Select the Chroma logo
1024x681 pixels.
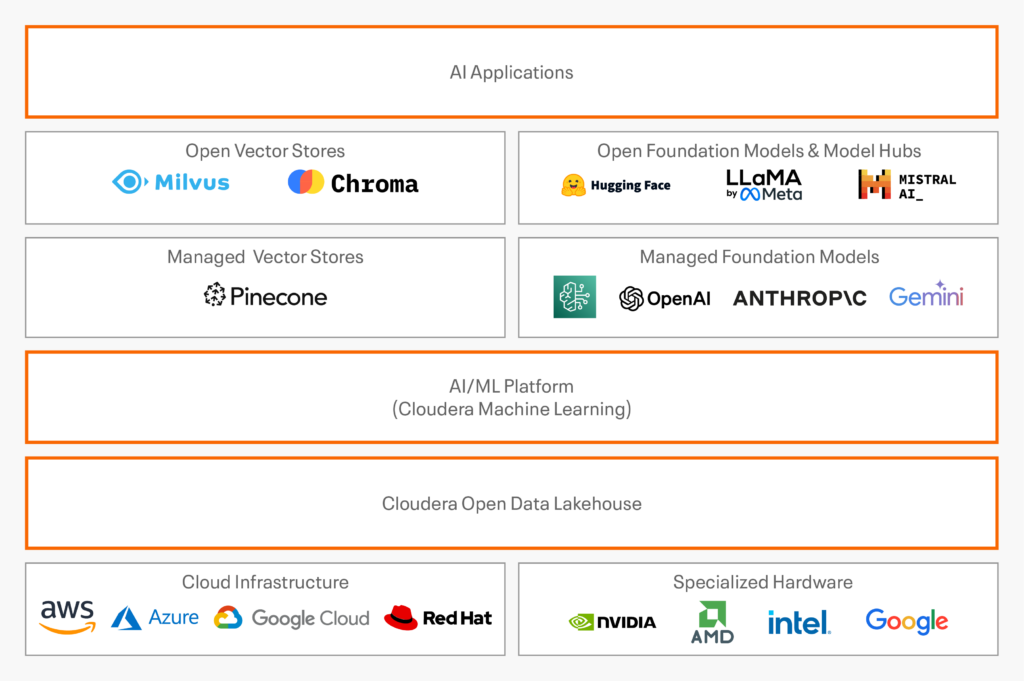pos(353,183)
